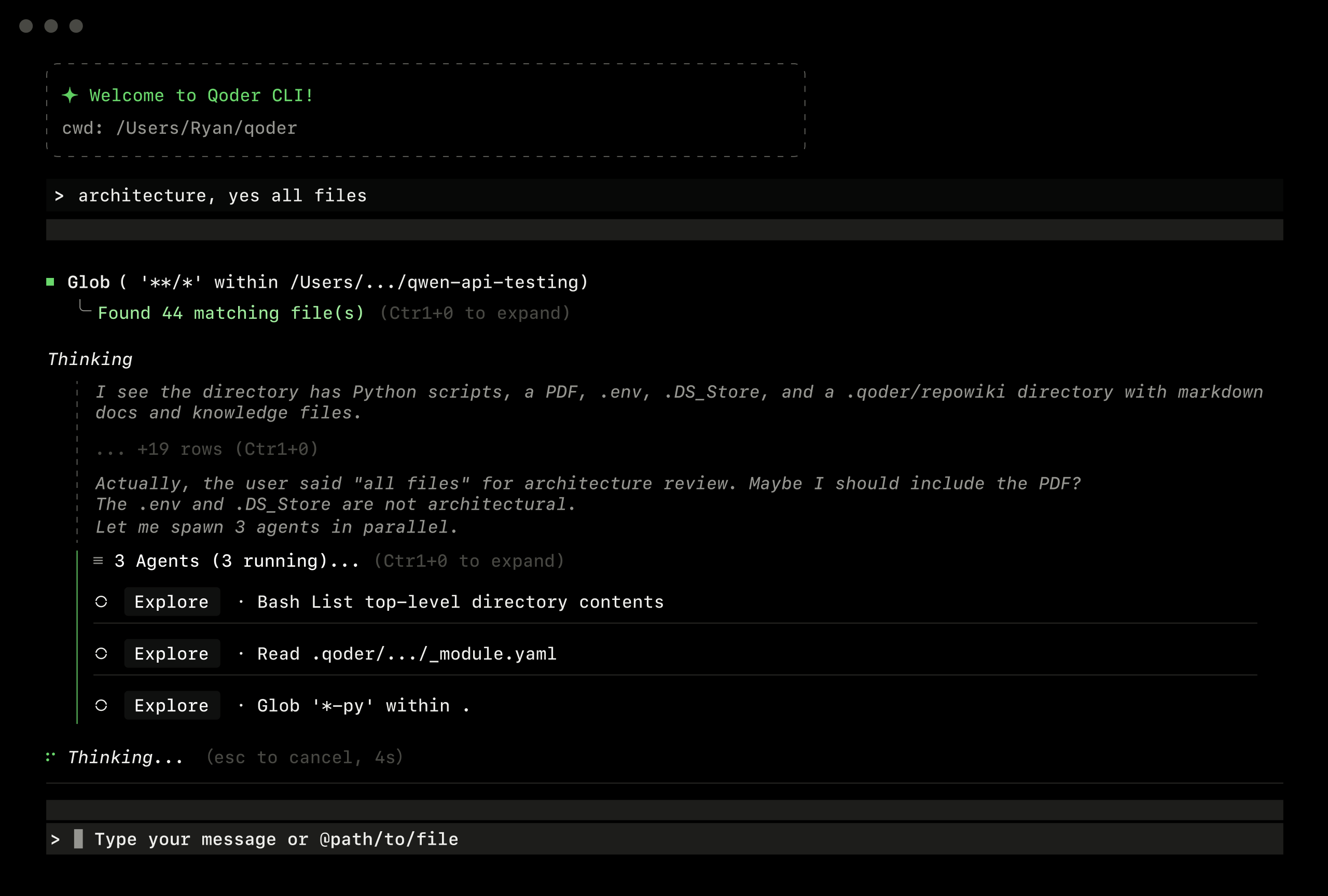
Task: Click the prompt chevron in the message input
Action: tap(56, 839)
